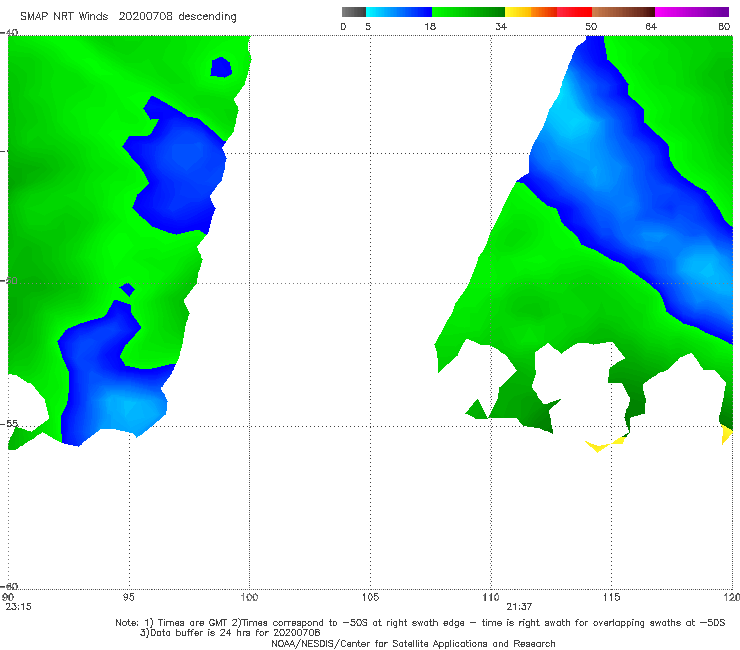Image resolution: width=740 pixels, height=650 pixels.
Task: Click the swath time label '21:37'
Action: point(519,607)
